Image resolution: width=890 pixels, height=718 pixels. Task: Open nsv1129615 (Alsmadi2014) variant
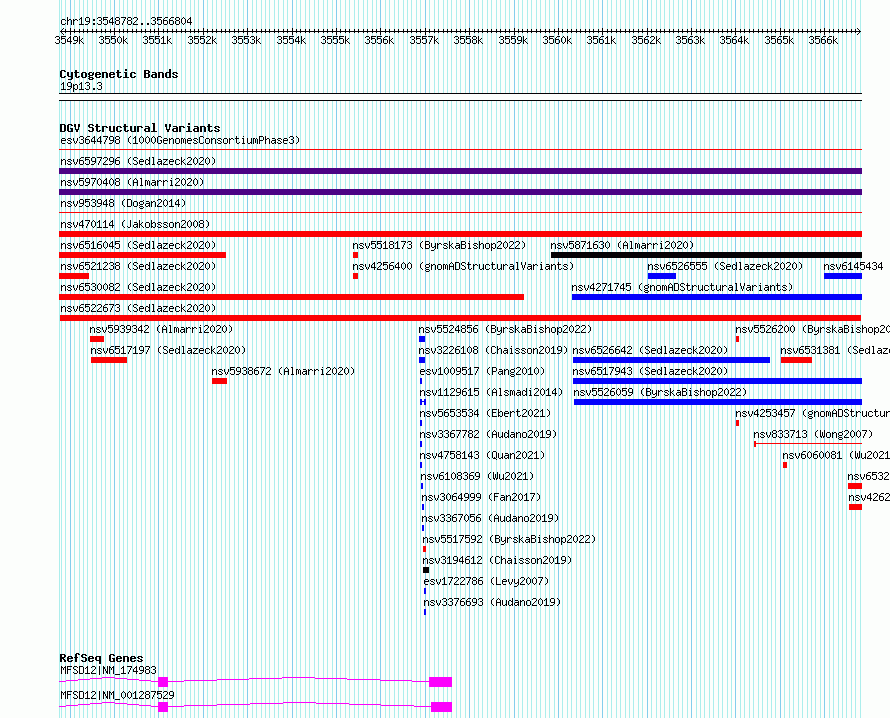tap(492, 392)
